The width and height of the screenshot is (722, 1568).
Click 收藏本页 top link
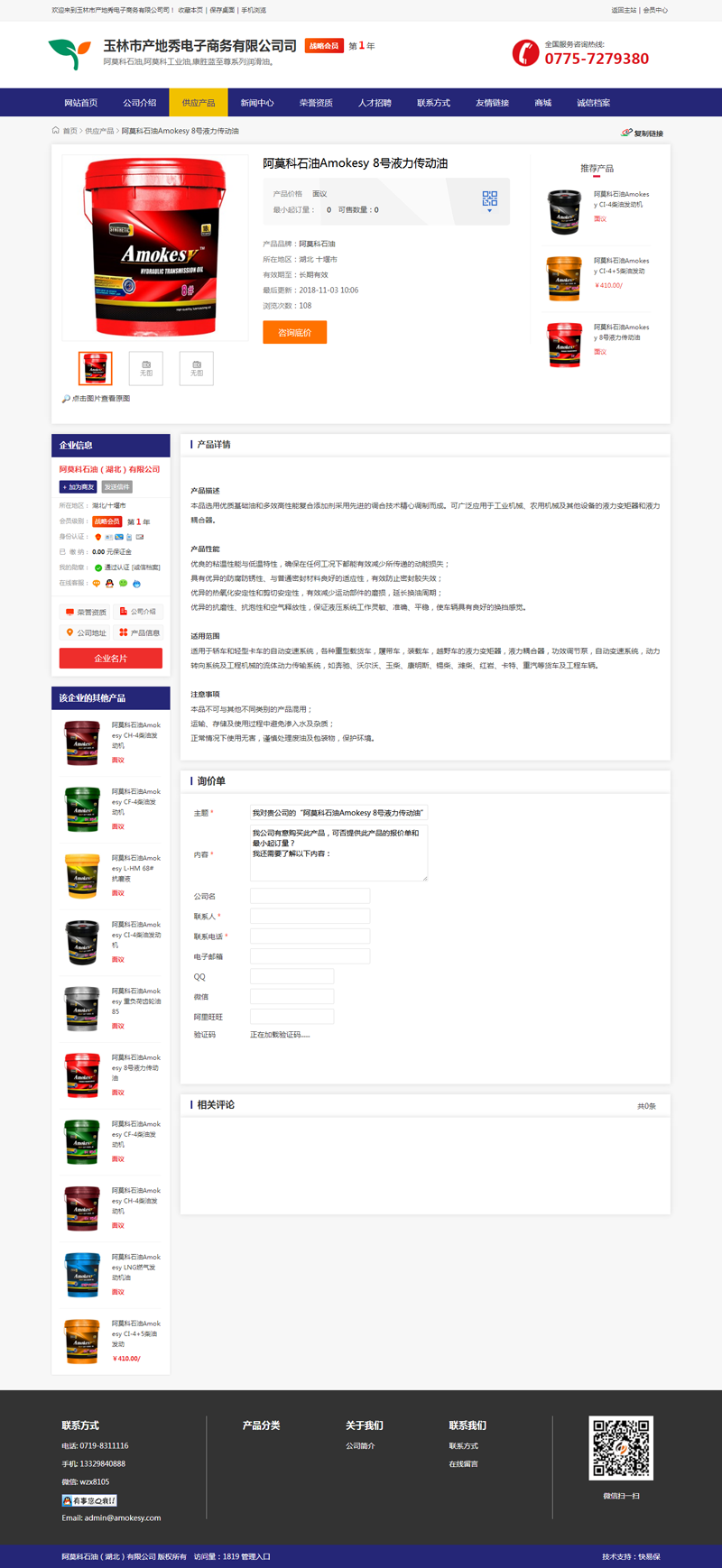click(190, 10)
